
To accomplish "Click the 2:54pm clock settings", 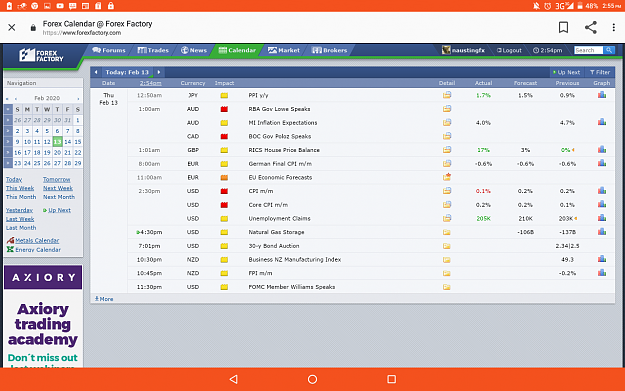I will pos(548,50).
